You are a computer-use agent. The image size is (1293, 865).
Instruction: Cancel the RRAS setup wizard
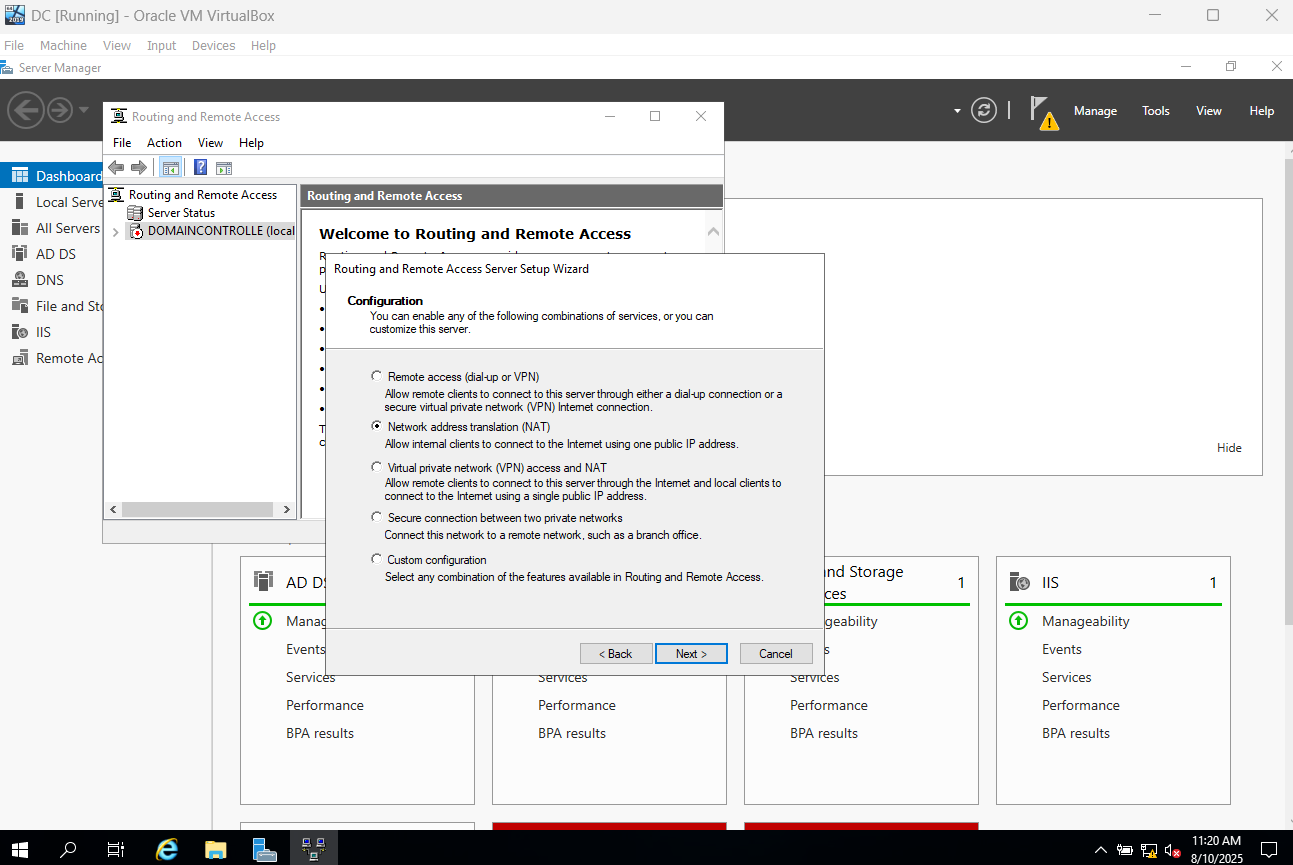pos(776,653)
